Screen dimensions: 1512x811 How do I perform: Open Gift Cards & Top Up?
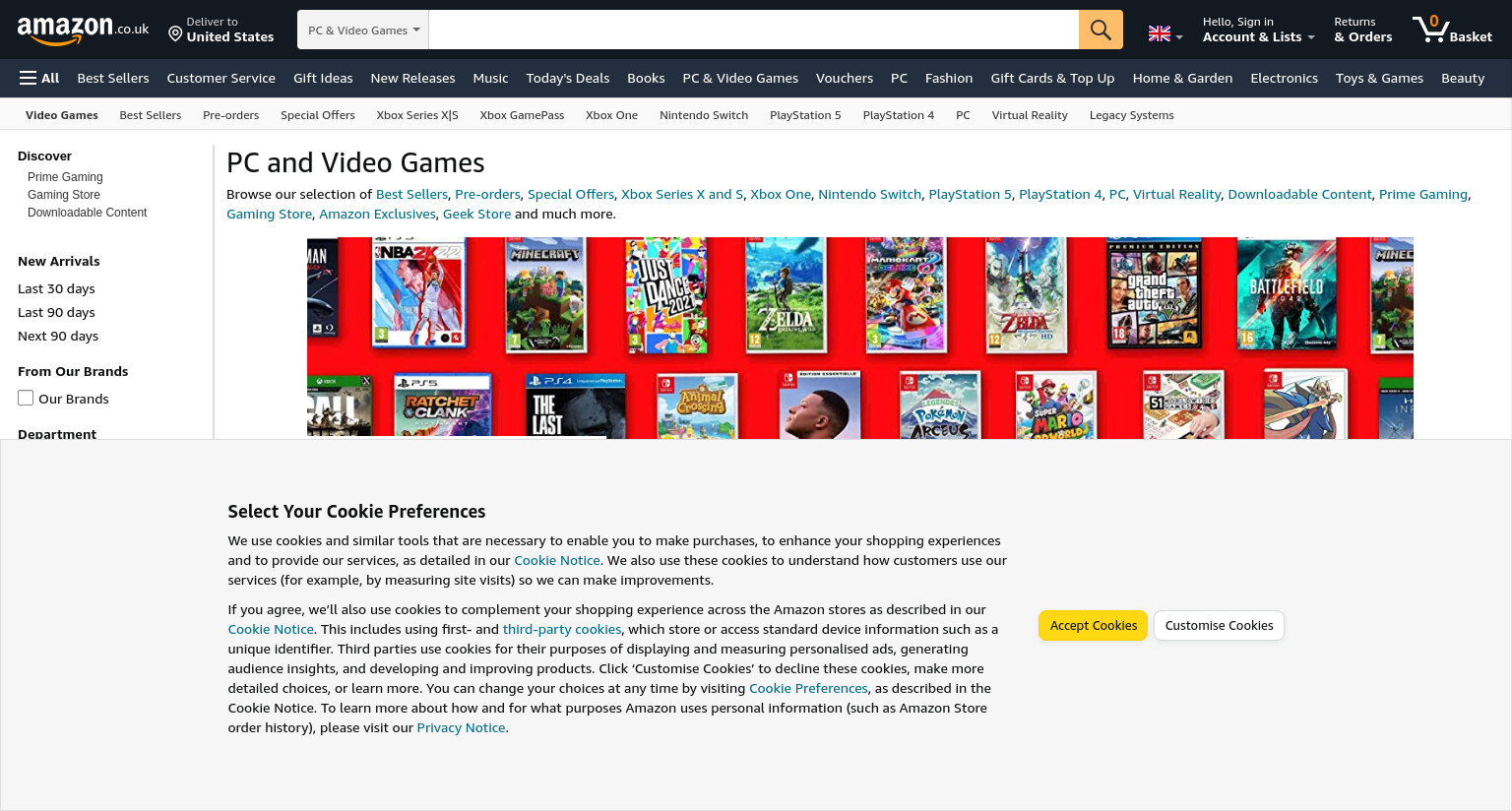(1052, 78)
